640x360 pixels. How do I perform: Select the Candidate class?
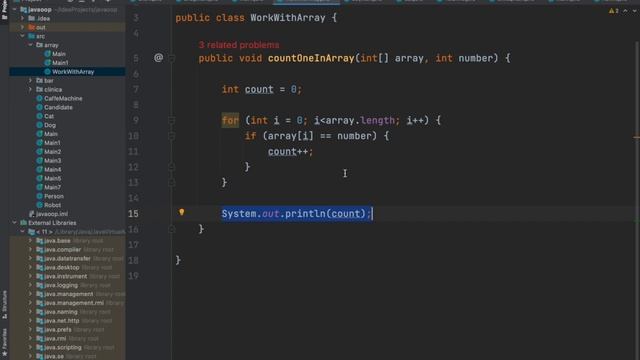click(58, 107)
